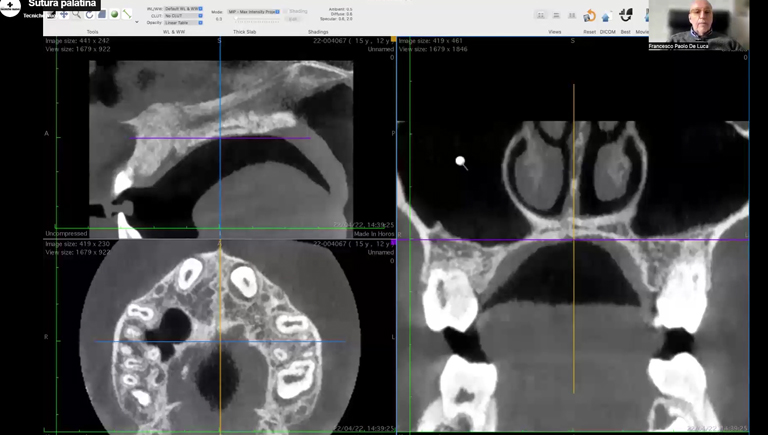Select the Length measurement tool
The height and width of the screenshot is (435, 768).
coord(126,15)
